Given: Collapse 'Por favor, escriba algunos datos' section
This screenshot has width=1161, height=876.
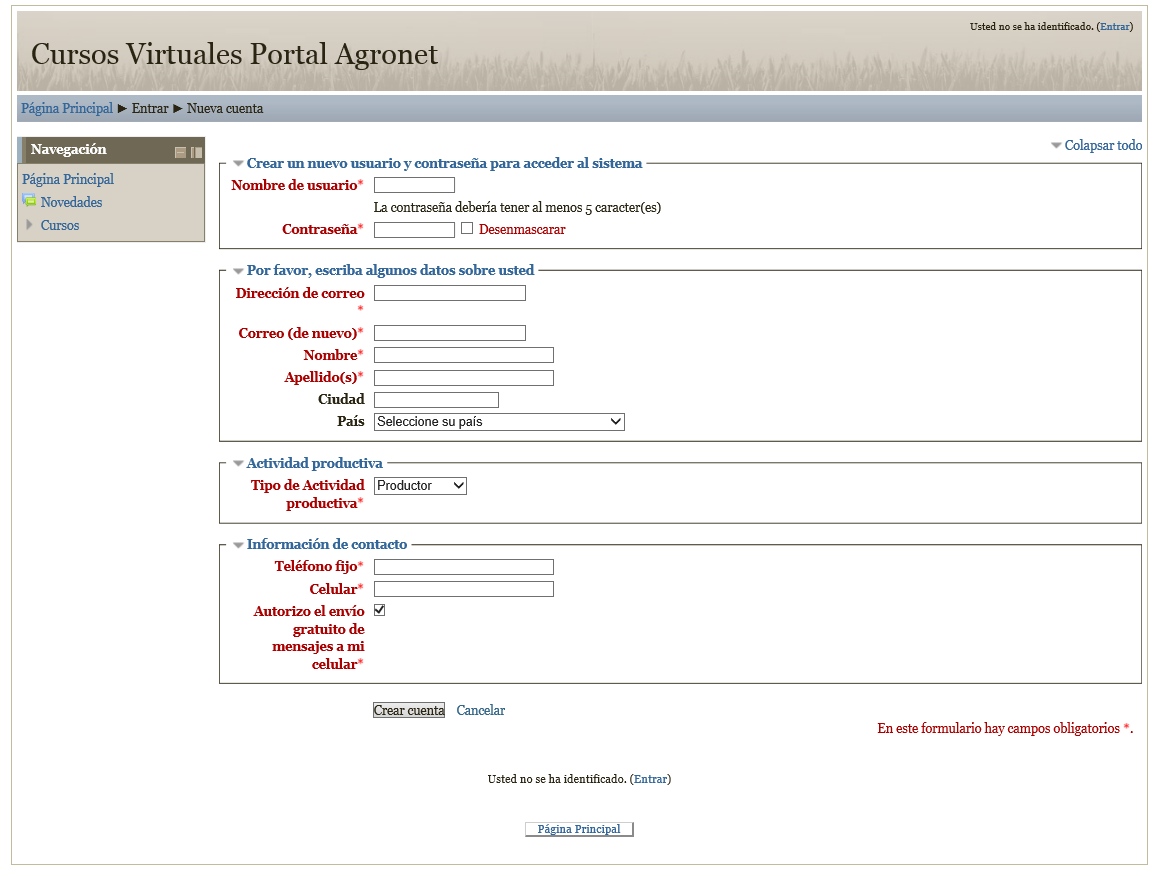Looking at the screenshot, I should pyautogui.click(x=238, y=271).
